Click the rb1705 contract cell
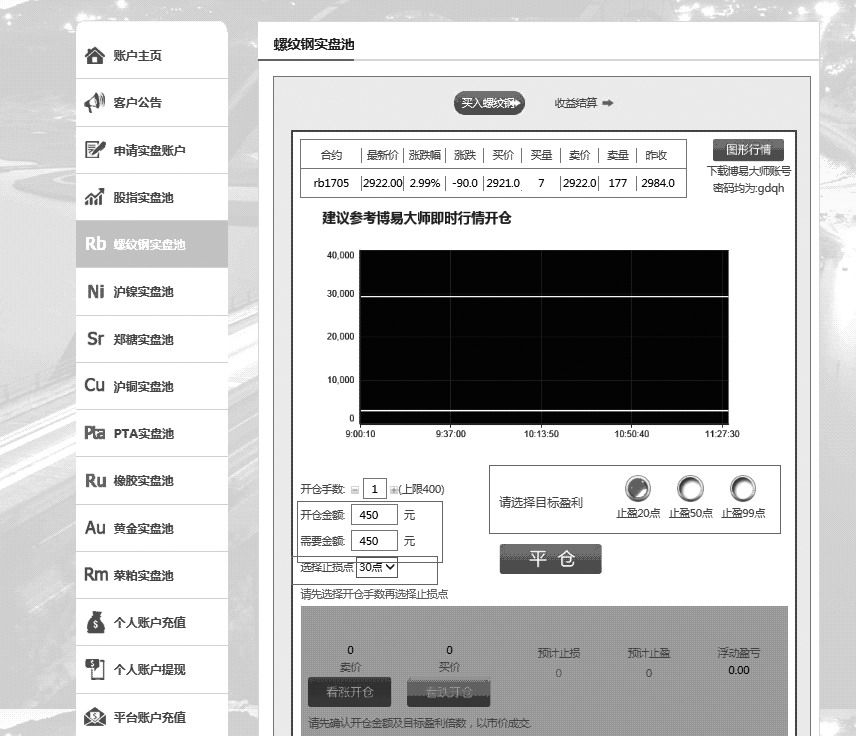 [331, 183]
